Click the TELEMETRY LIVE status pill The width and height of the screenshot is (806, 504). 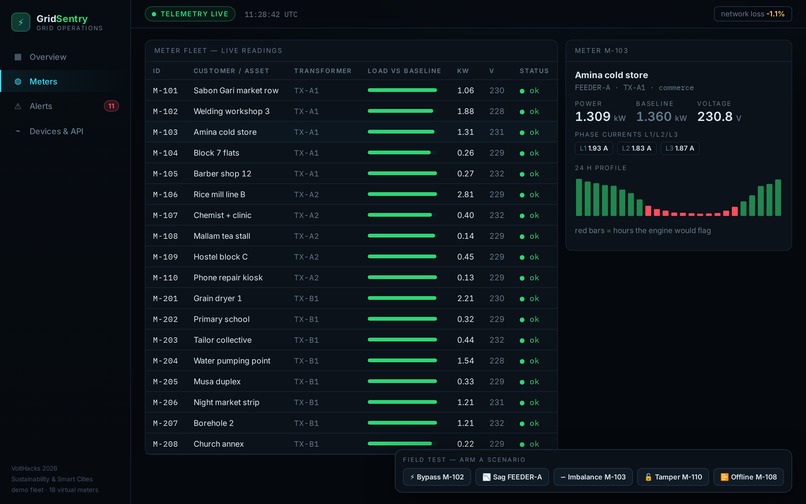[x=190, y=14]
